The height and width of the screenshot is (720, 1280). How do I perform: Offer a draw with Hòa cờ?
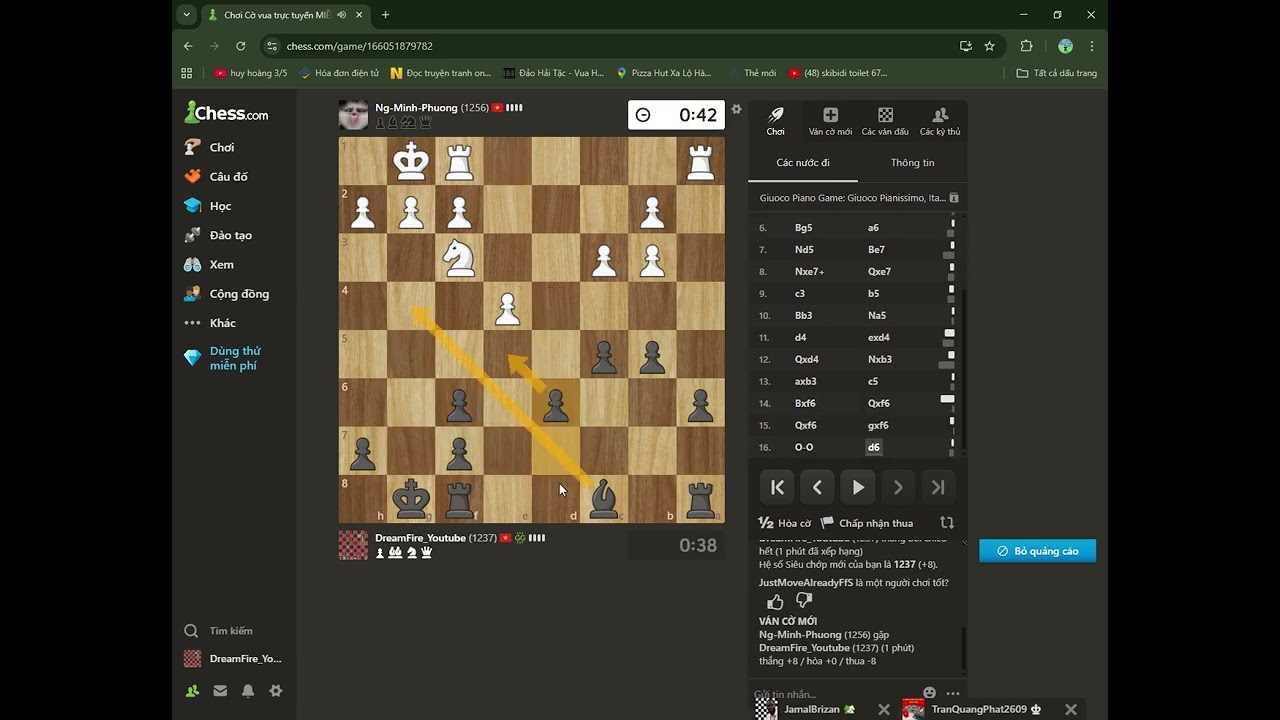click(785, 523)
